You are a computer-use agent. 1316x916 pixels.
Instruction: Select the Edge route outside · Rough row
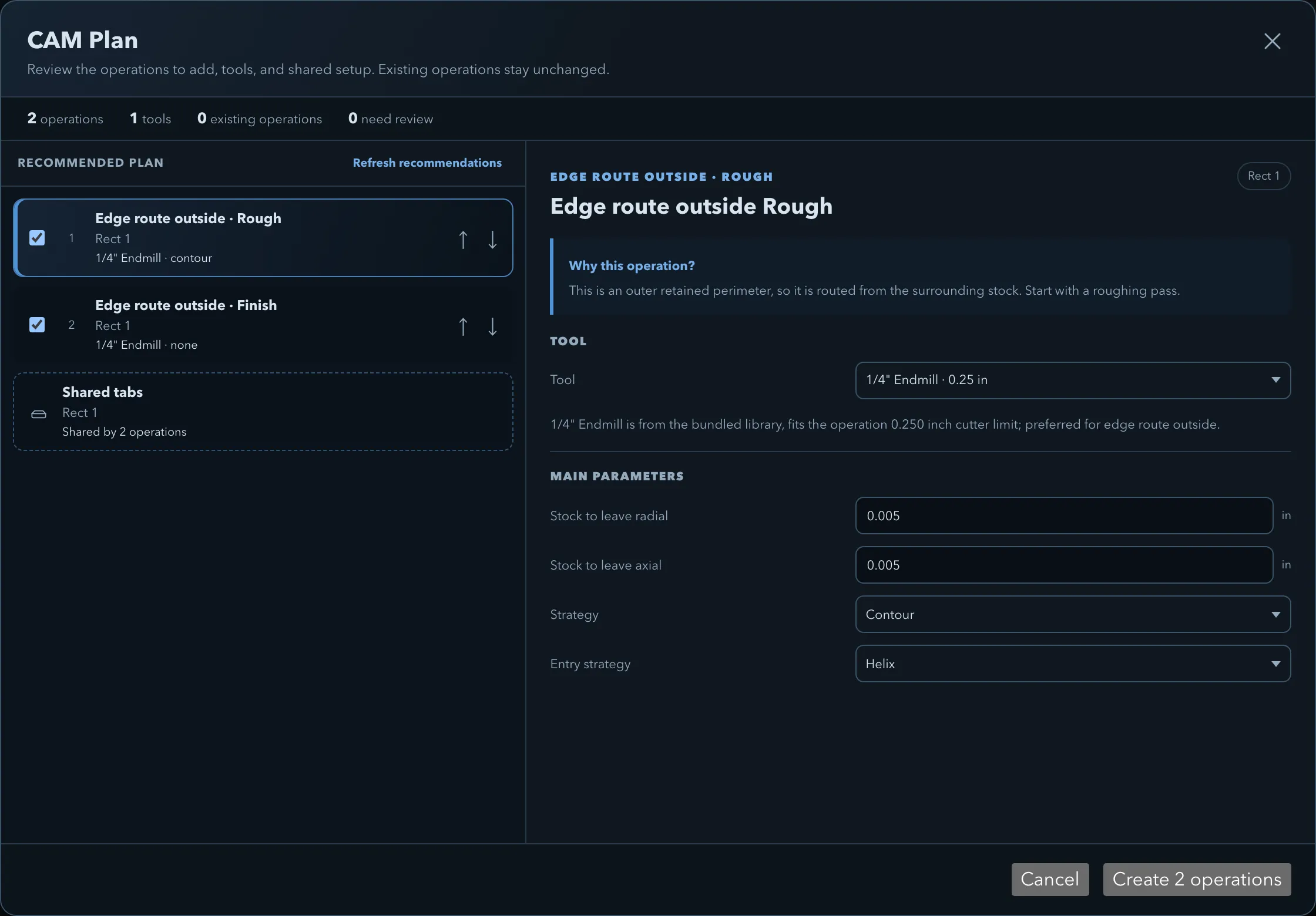pyautogui.click(x=263, y=238)
